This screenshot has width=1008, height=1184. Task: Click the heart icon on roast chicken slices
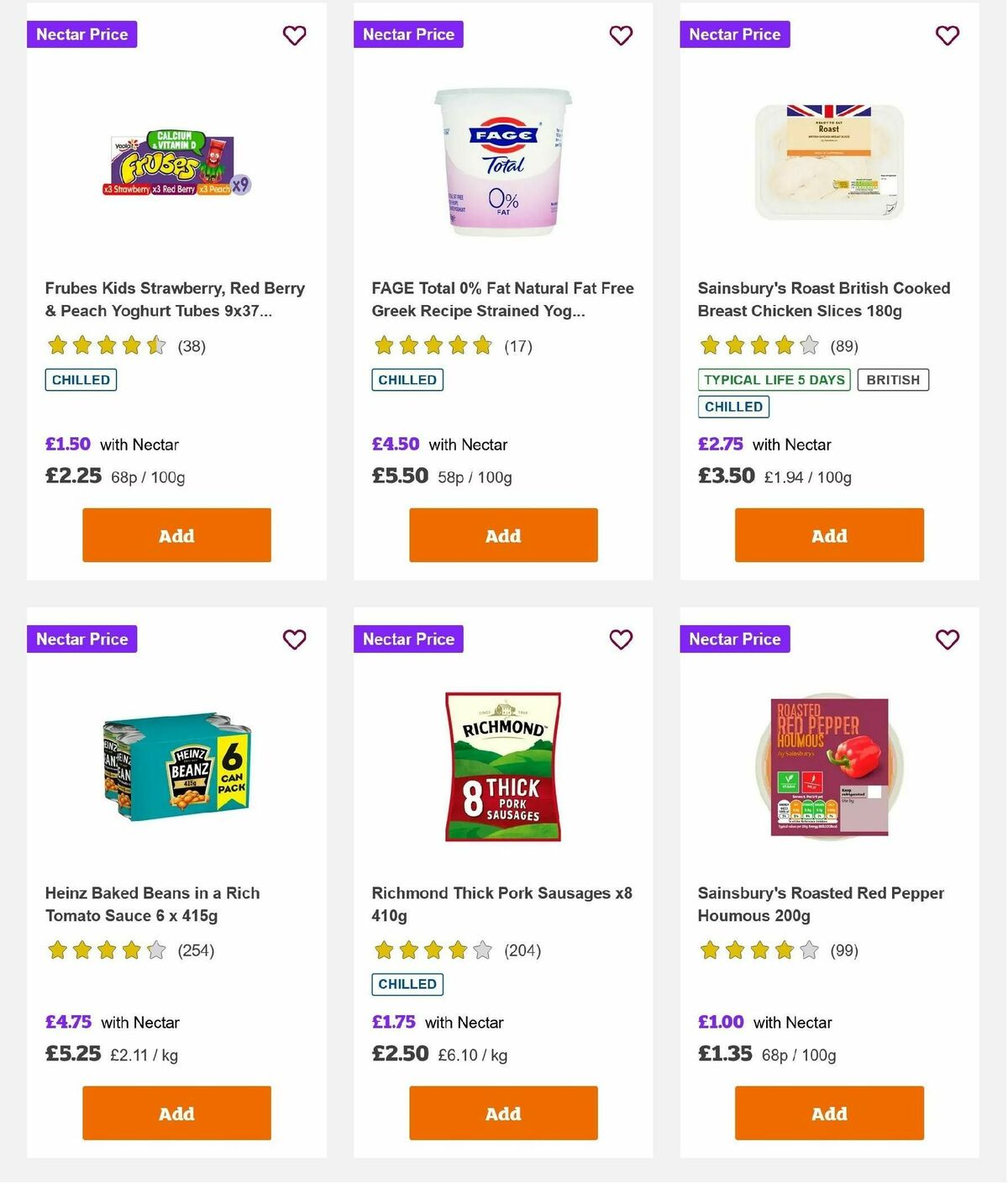tap(947, 35)
